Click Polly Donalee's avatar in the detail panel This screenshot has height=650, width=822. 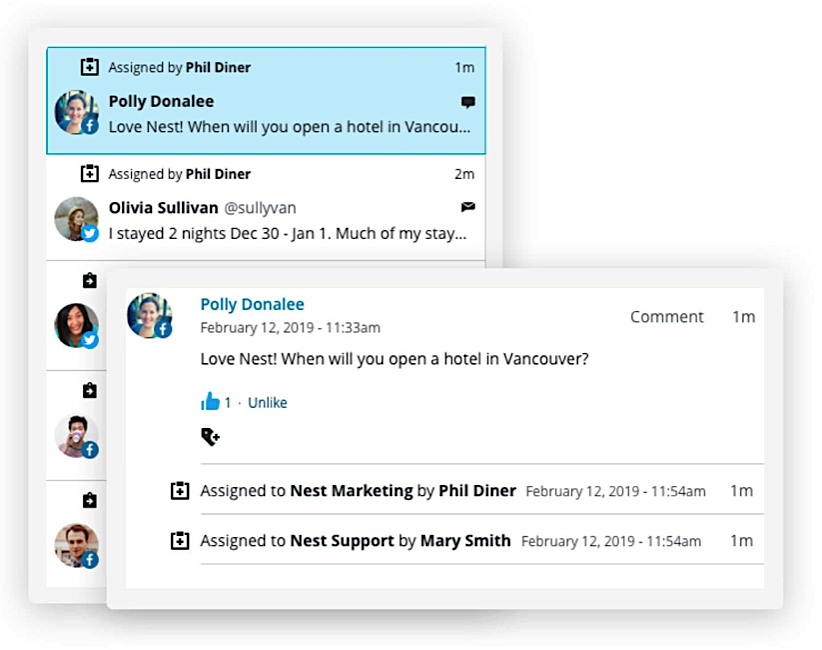pyautogui.click(x=149, y=315)
